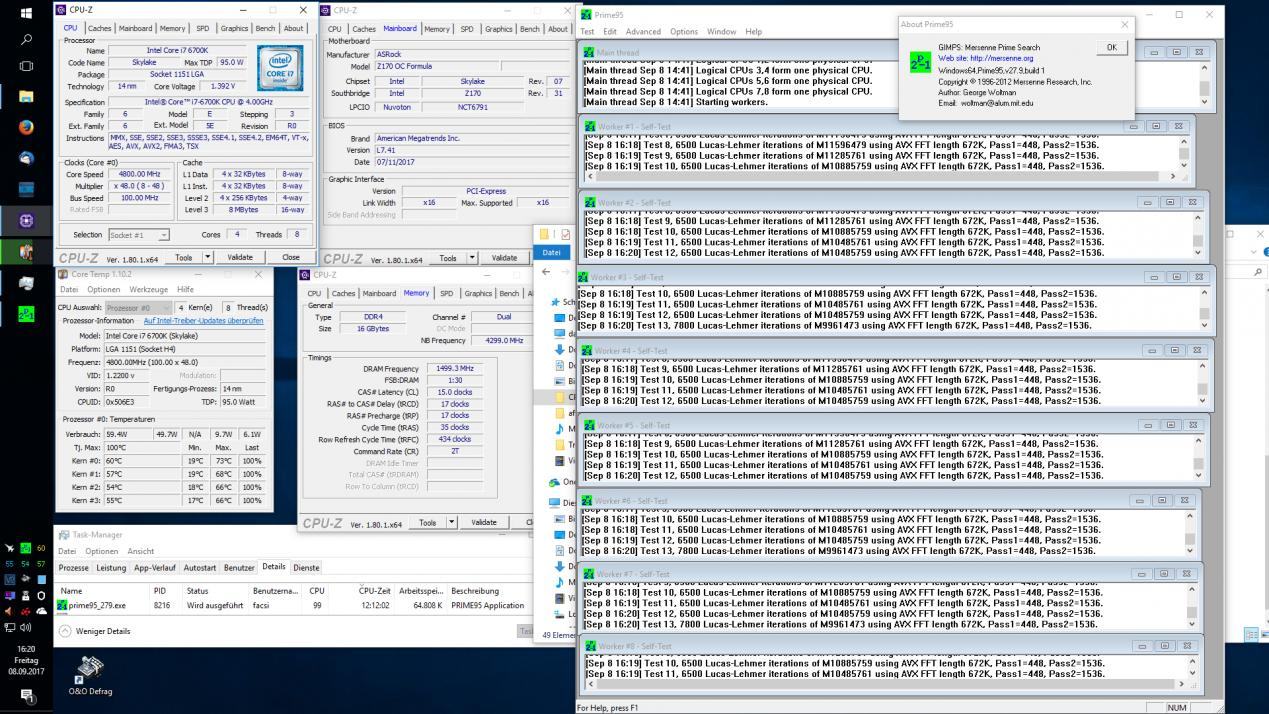Select the Music icon in Explorer sidebar
The image size is (1269, 714).
click(x=559, y=429)
